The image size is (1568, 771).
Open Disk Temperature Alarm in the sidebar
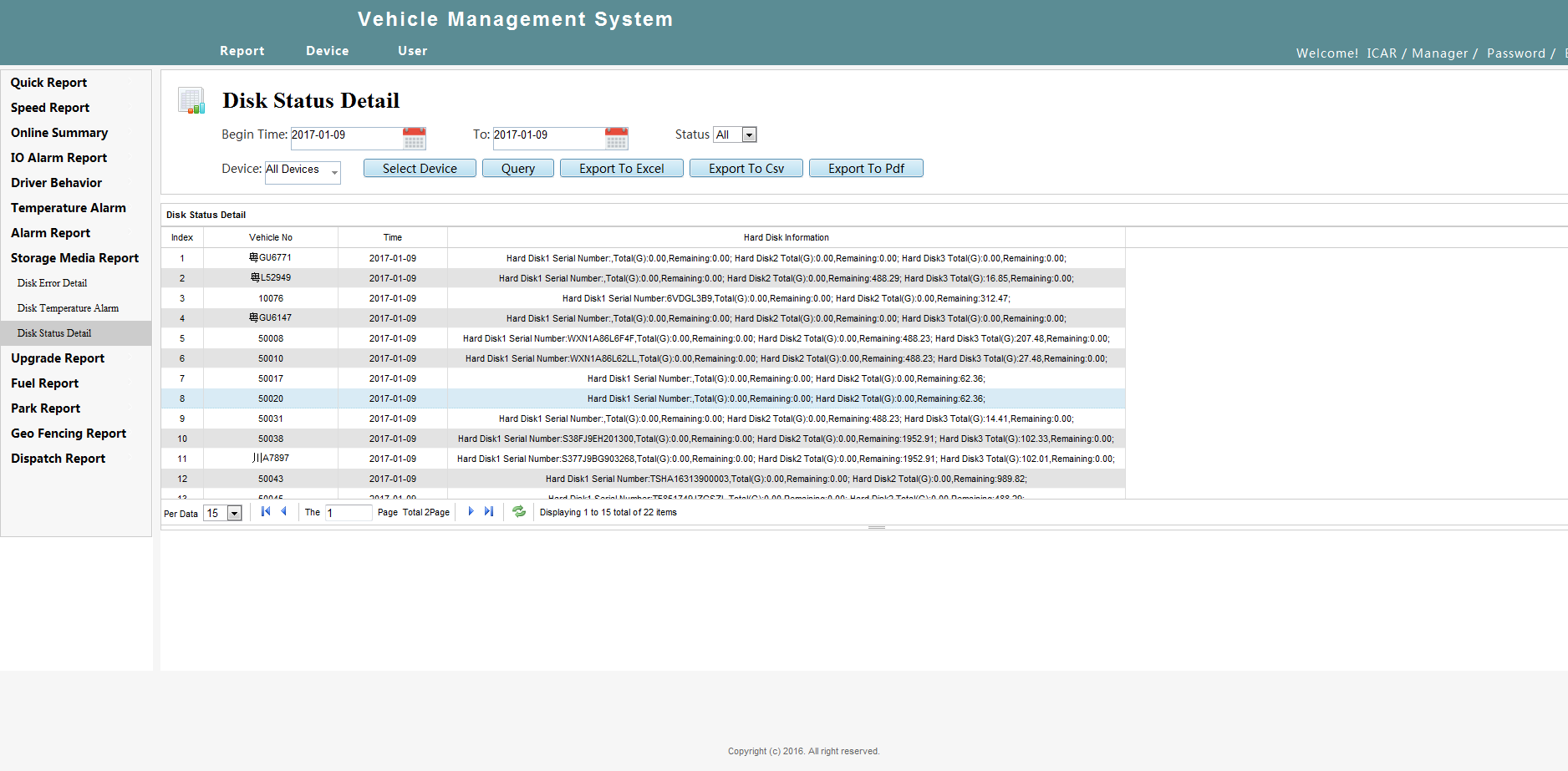[68, 308]
